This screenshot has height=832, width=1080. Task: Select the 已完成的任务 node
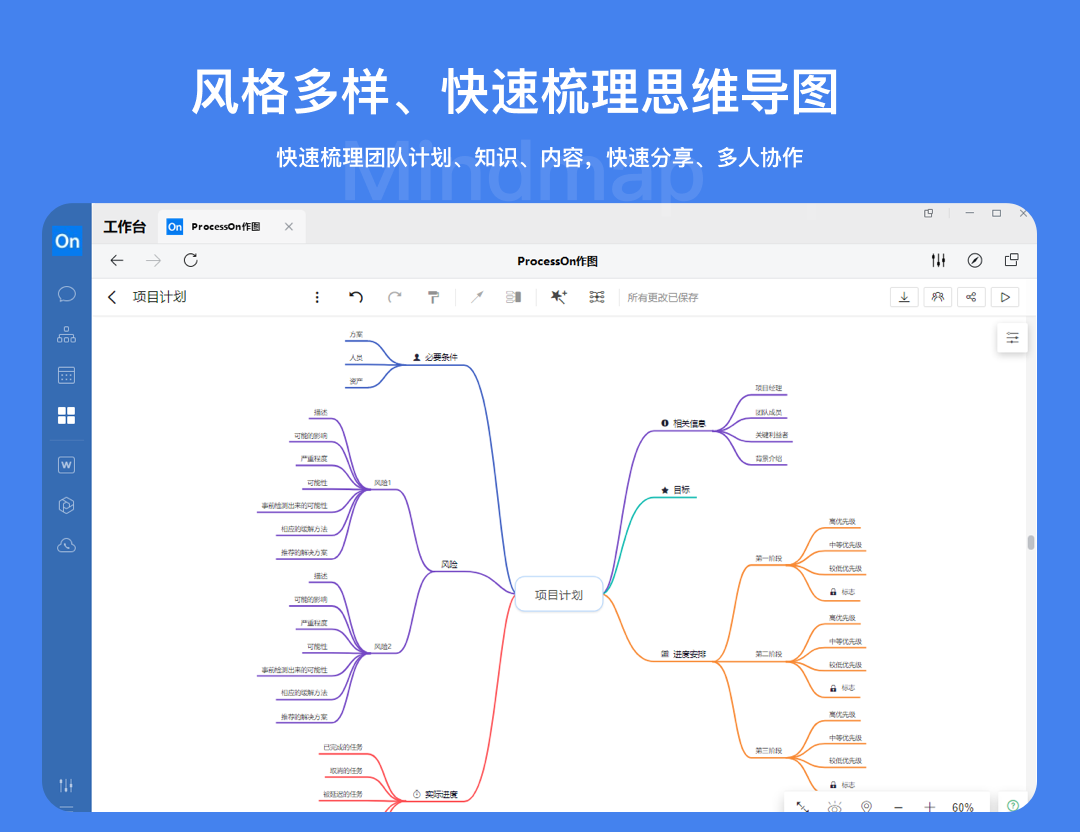pos(343,747)
